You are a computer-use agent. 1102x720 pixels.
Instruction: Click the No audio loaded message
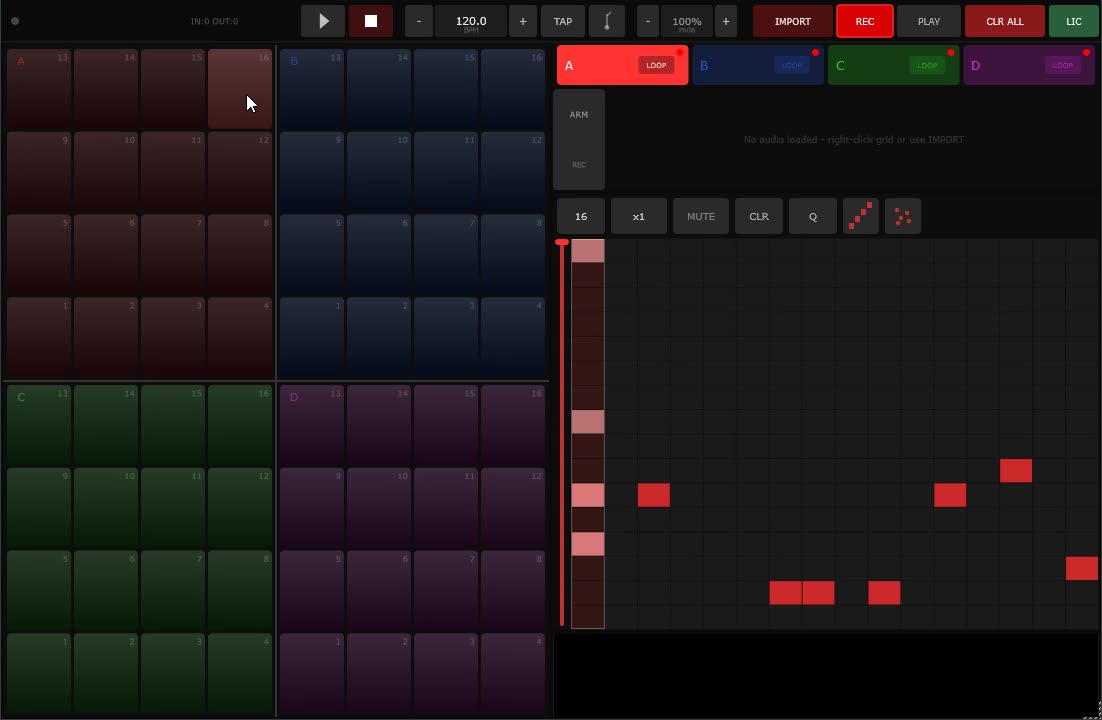pos(853,139)
